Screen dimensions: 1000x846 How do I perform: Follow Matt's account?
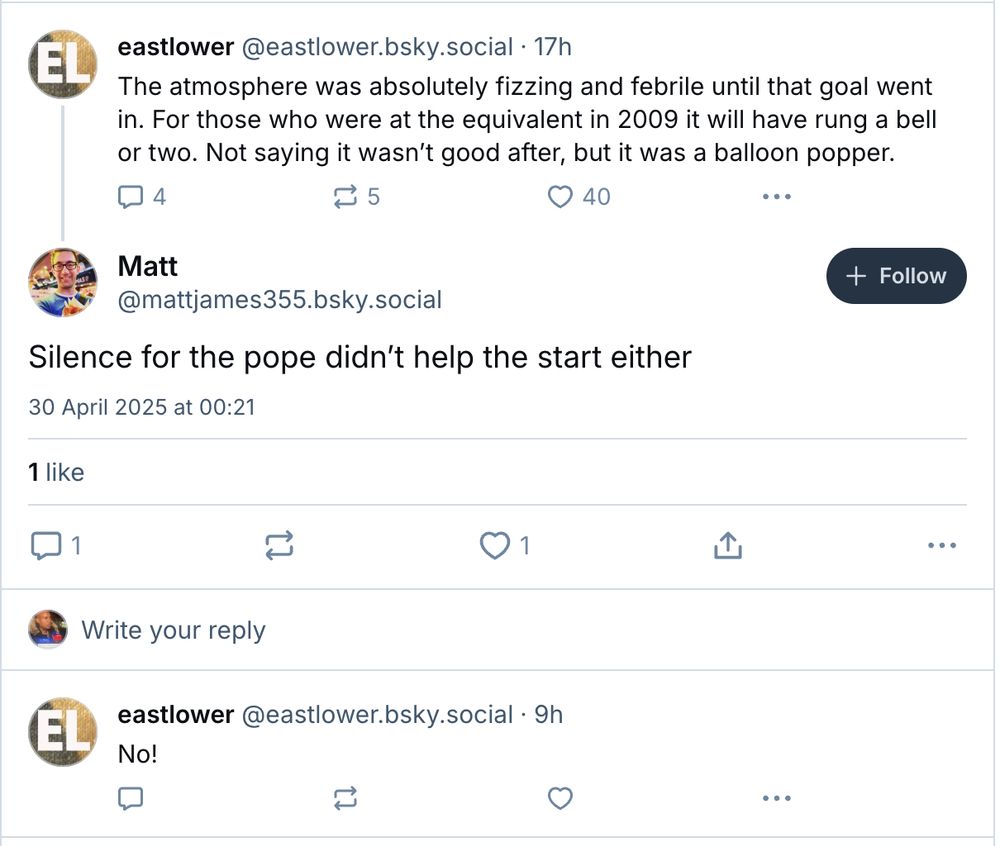tap(896, 276)
